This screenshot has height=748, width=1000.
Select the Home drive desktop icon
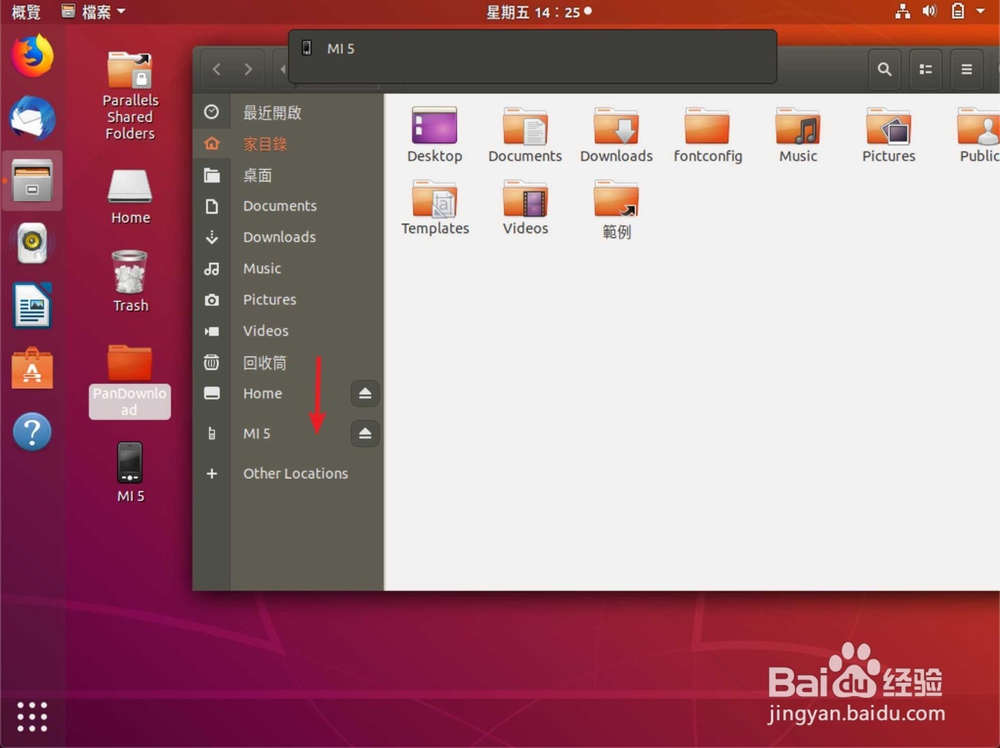[x=130, y=197]
